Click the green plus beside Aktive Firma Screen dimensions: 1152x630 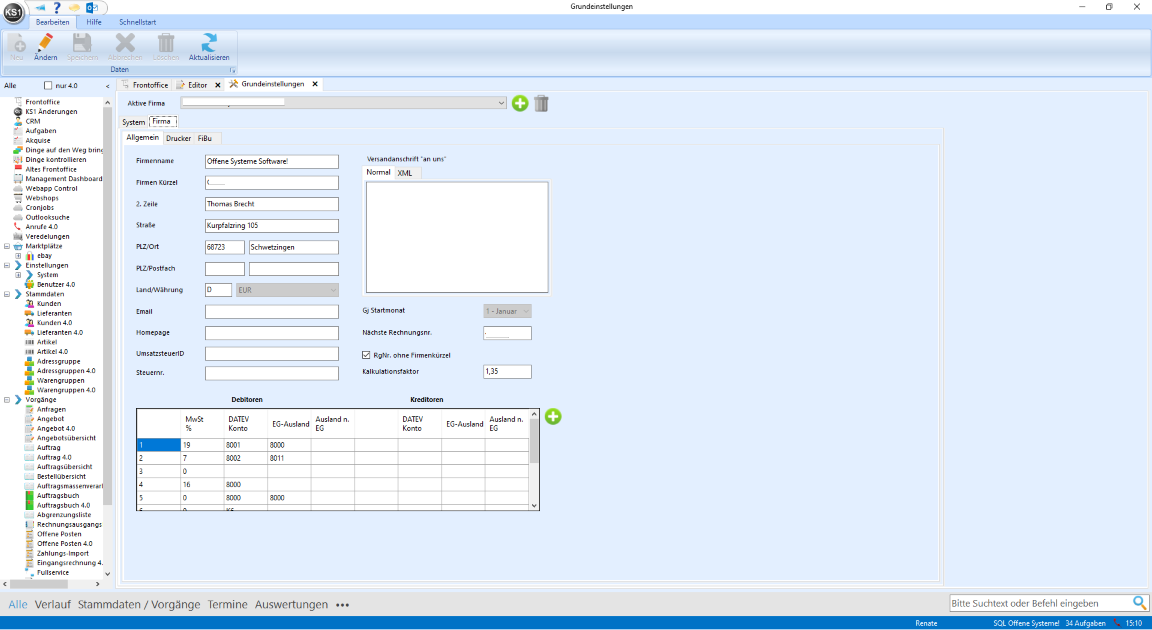tap(520, 103)
